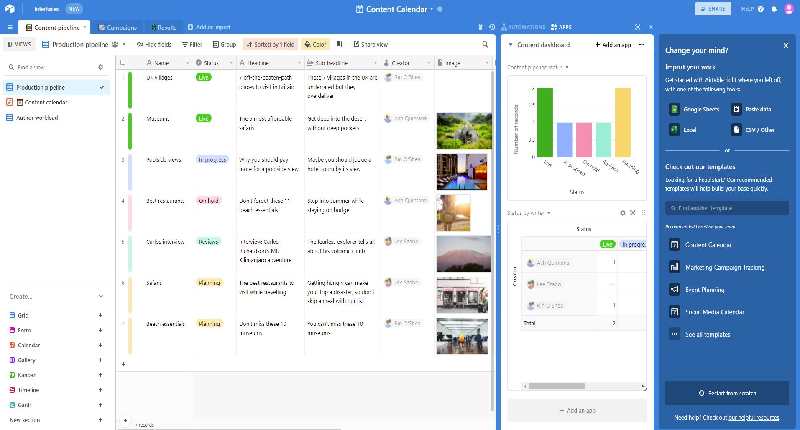
Task: Open the Name column header dropdown
Action: [187, 63]
